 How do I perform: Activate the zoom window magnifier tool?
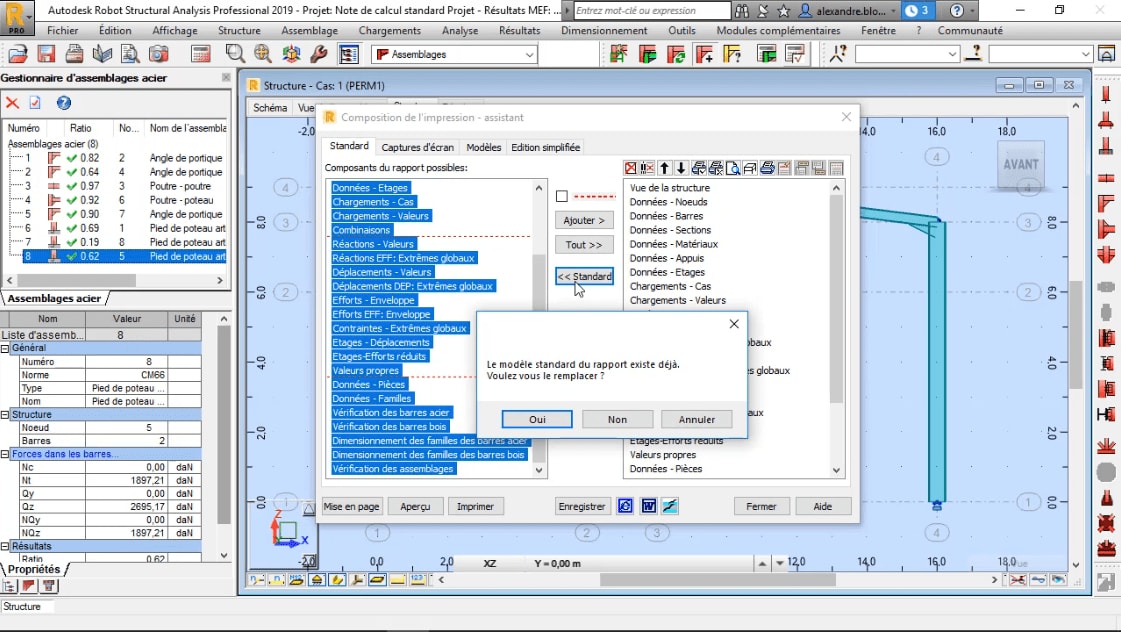coord(234,54)
